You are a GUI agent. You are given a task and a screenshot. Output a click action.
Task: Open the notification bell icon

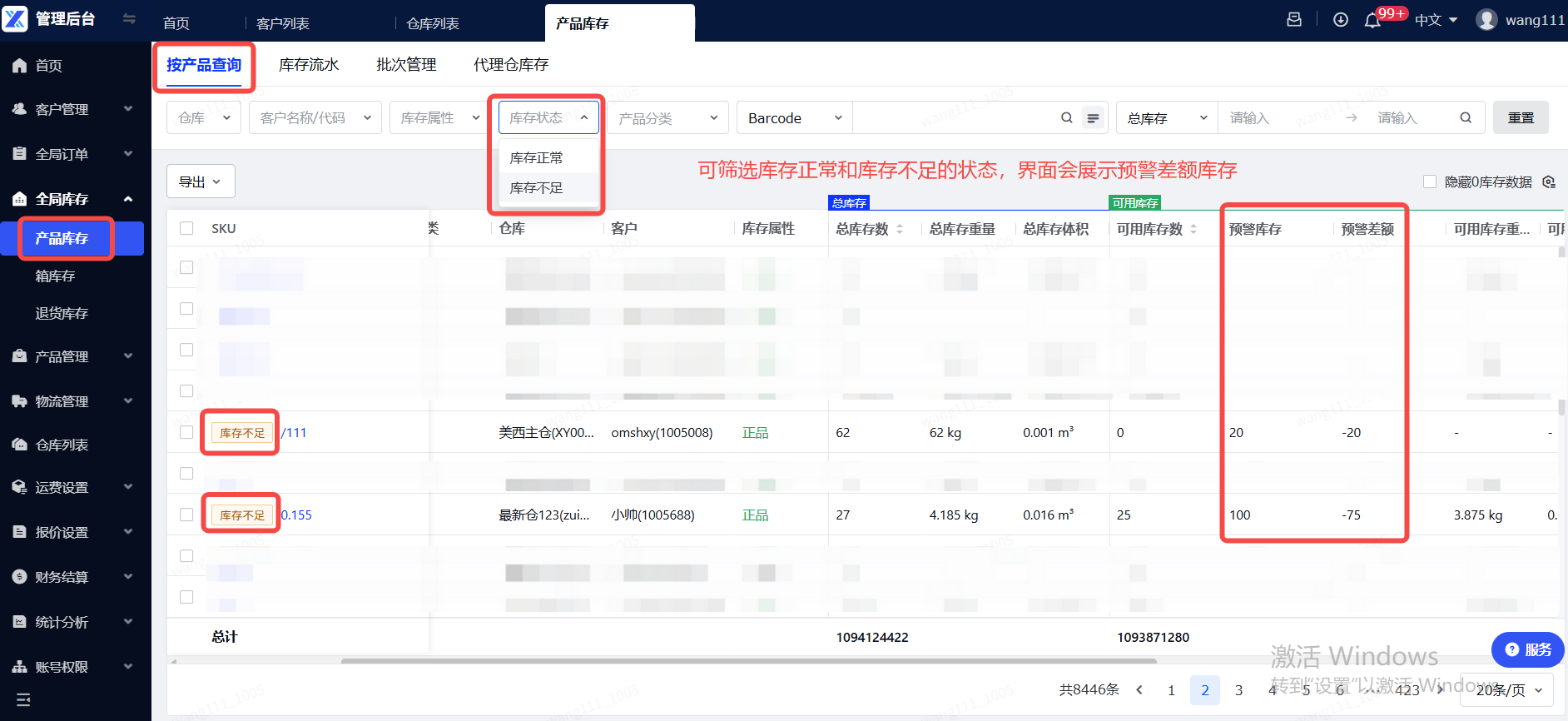(1372, 20)
